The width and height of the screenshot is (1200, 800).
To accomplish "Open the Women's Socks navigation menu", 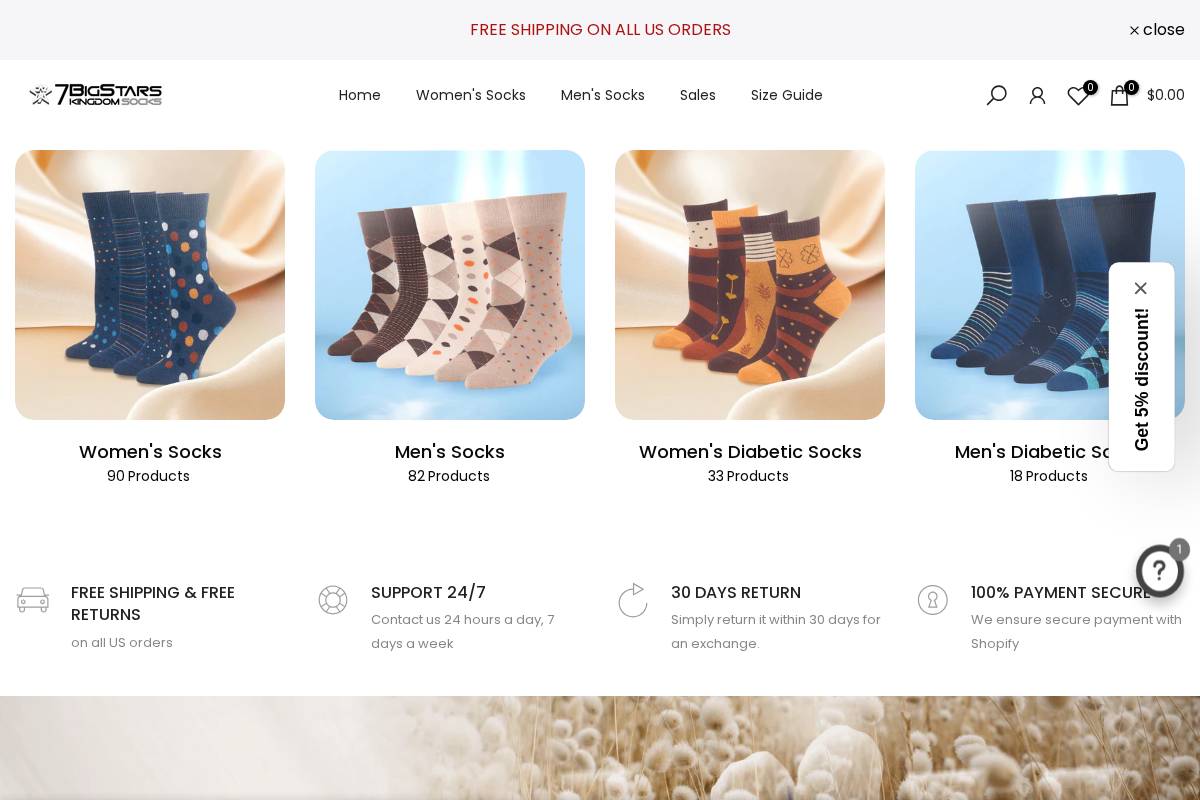I will click(471, 95).
